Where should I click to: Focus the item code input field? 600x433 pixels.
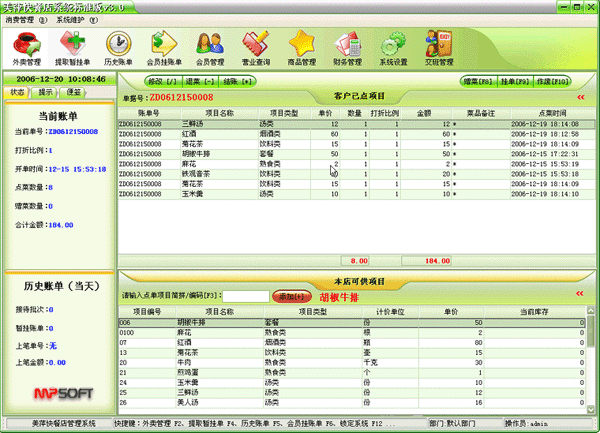(x=245, y=297)
